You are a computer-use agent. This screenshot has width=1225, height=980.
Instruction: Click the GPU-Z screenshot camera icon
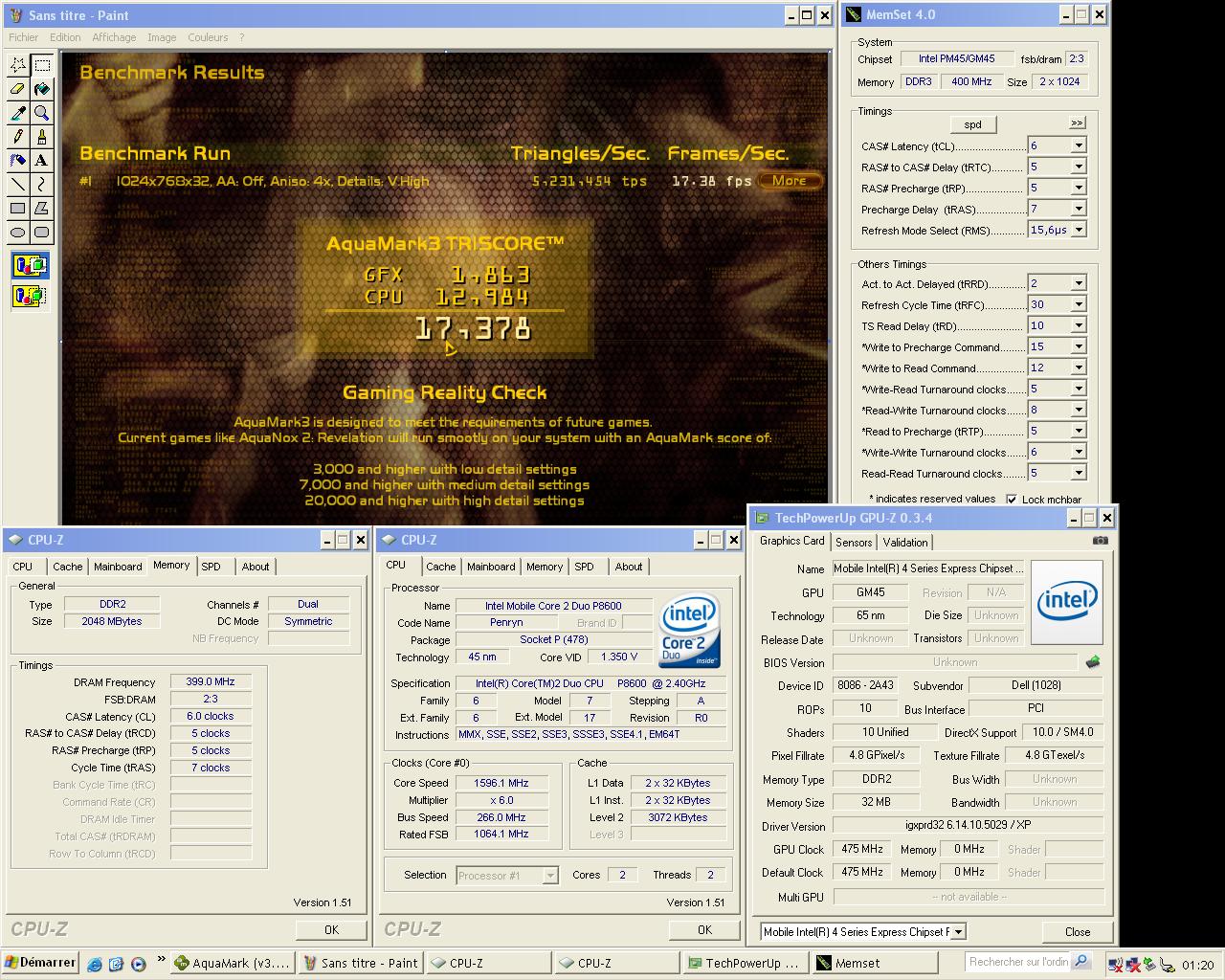[1101, 541]
